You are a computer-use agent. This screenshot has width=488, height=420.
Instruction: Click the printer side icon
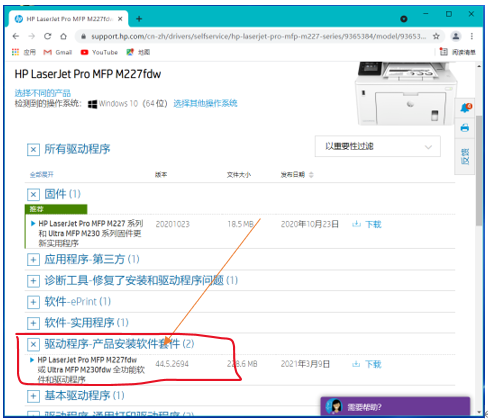[465, 128]
